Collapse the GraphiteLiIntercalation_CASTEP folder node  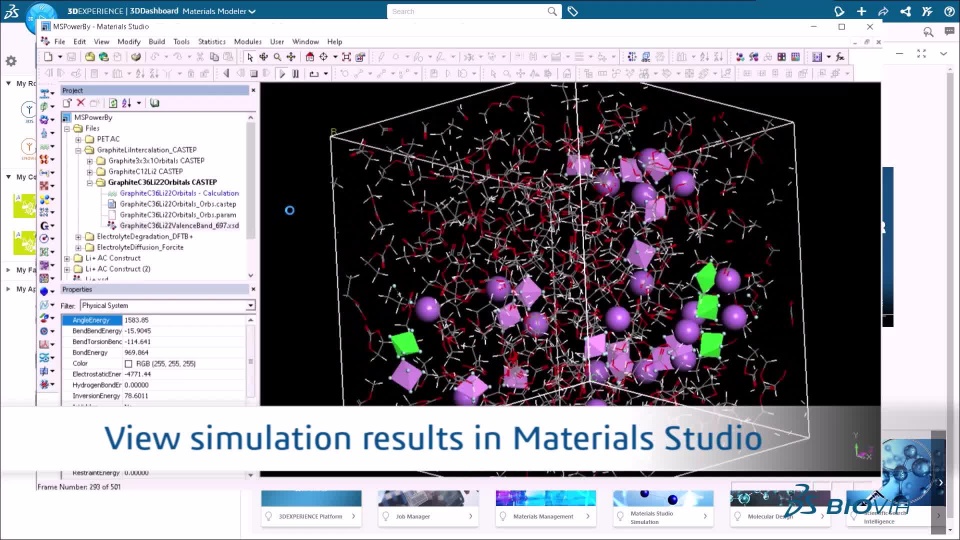(78, 150)
